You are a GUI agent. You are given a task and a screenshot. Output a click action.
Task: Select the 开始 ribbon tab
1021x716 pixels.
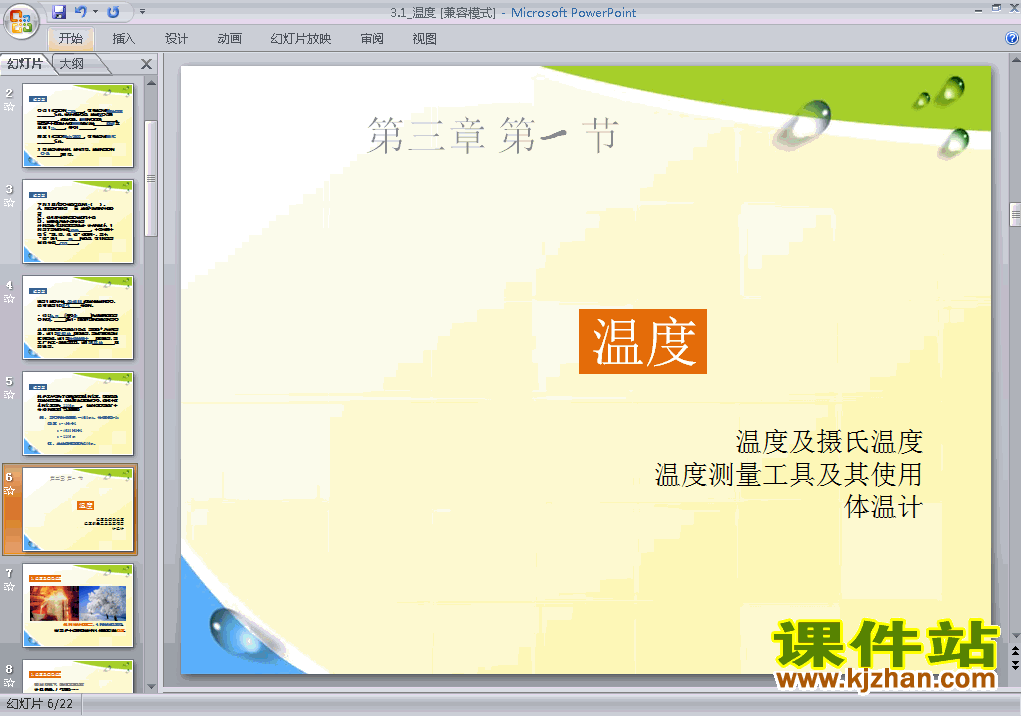[70, 38]
